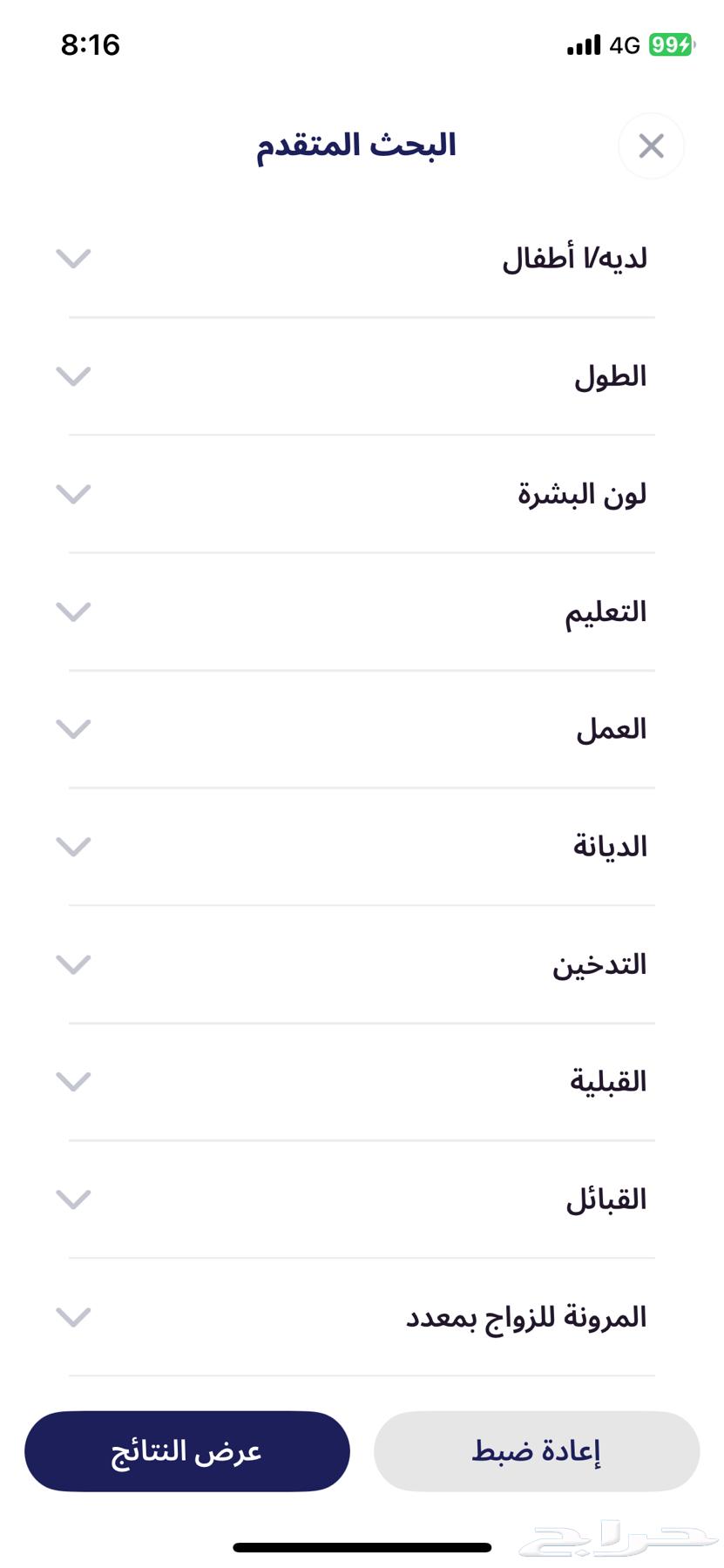This screenshot has height=1568, width=724.
Task: Expand the 'القبلية' filter chevron
Action: 73,1082
